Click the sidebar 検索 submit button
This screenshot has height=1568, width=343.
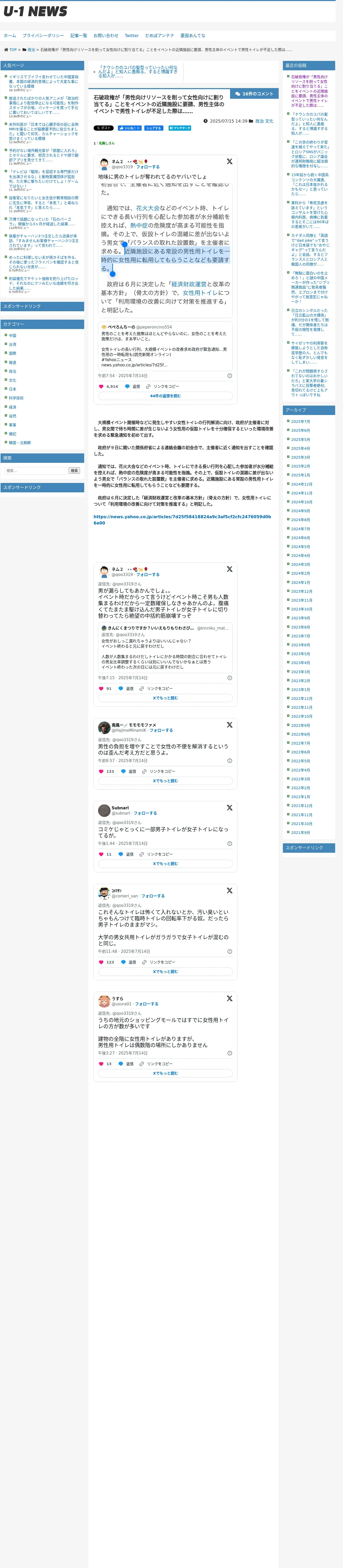coord(74,470)
